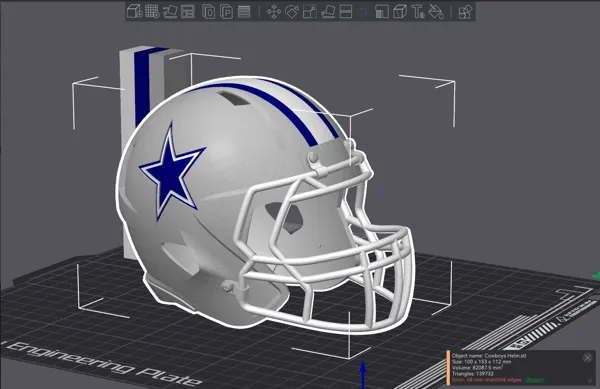Click the 'Object name: Cowboys Helm.stl' text
Viewport: 600px width, 389px height.
point(489,356)
